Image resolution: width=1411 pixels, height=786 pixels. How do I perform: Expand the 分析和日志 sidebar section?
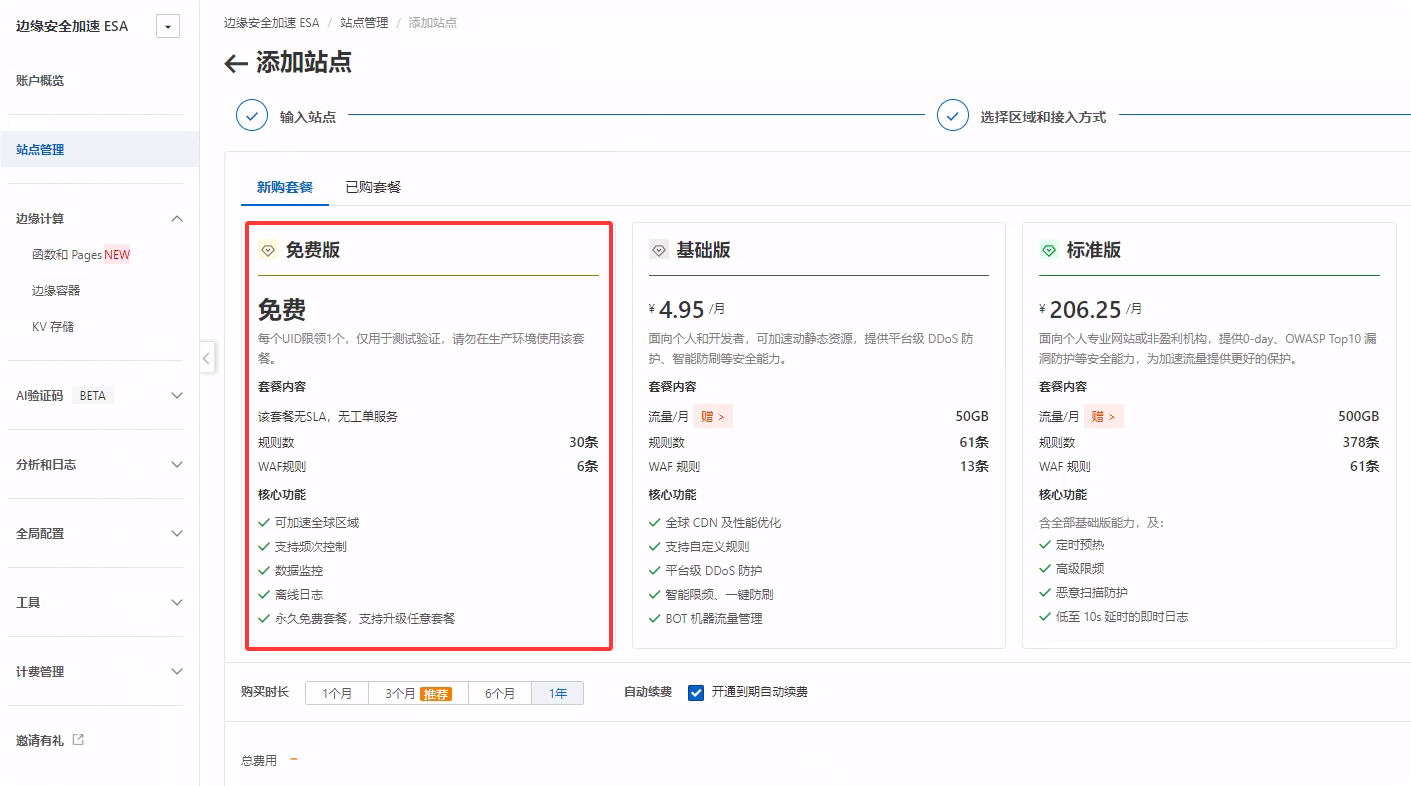(177, 464)
